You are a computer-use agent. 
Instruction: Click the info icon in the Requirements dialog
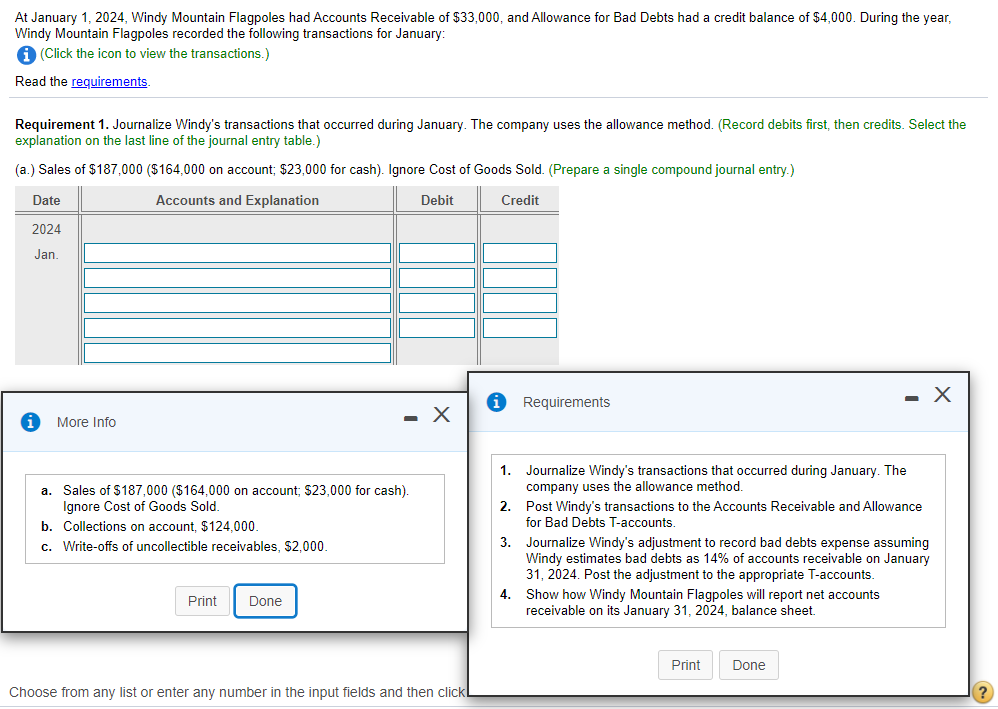[496, 402]
